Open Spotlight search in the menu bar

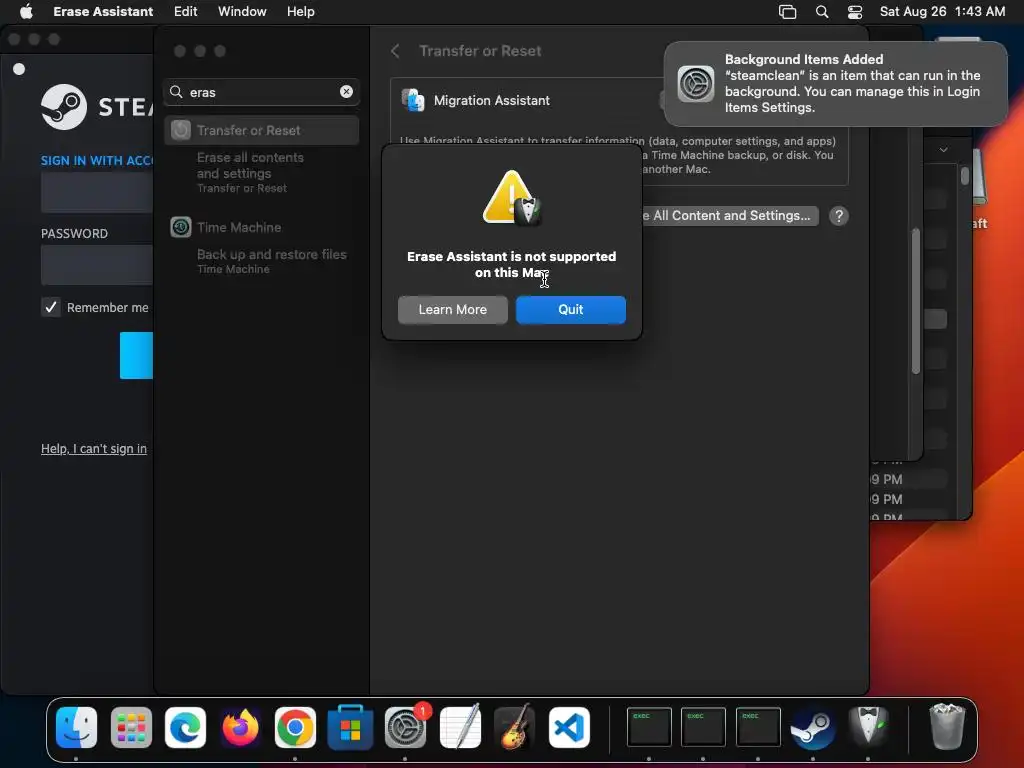click(x=822, y=12)
